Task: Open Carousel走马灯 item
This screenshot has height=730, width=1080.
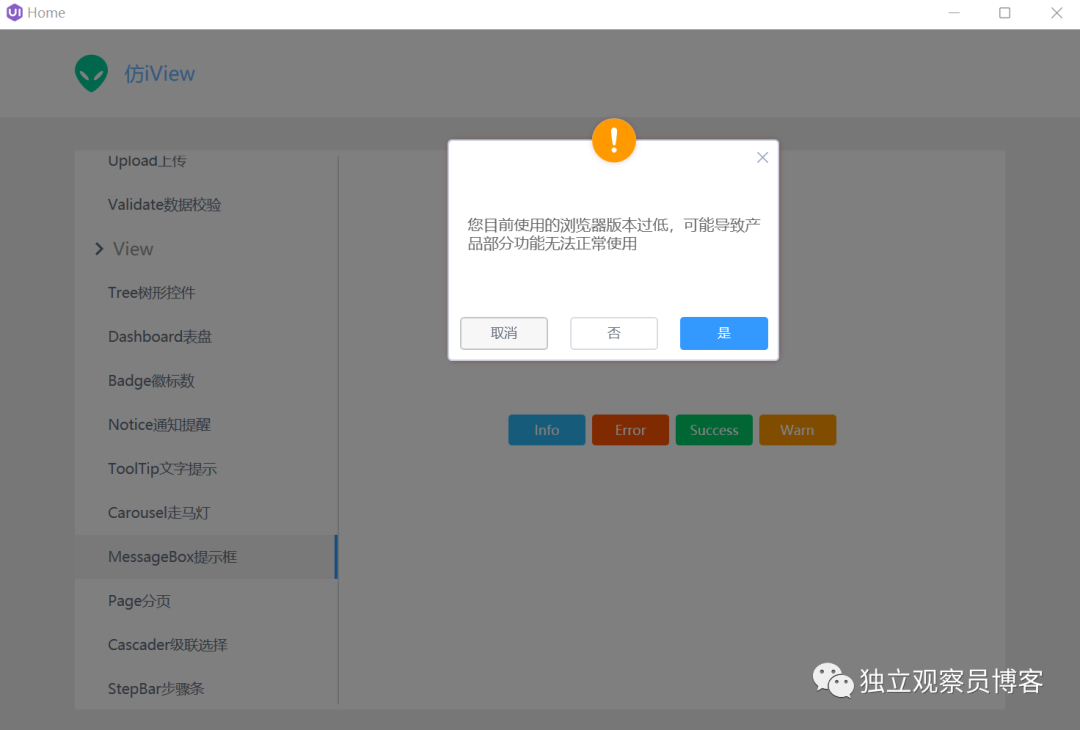Action: [206, 513]
